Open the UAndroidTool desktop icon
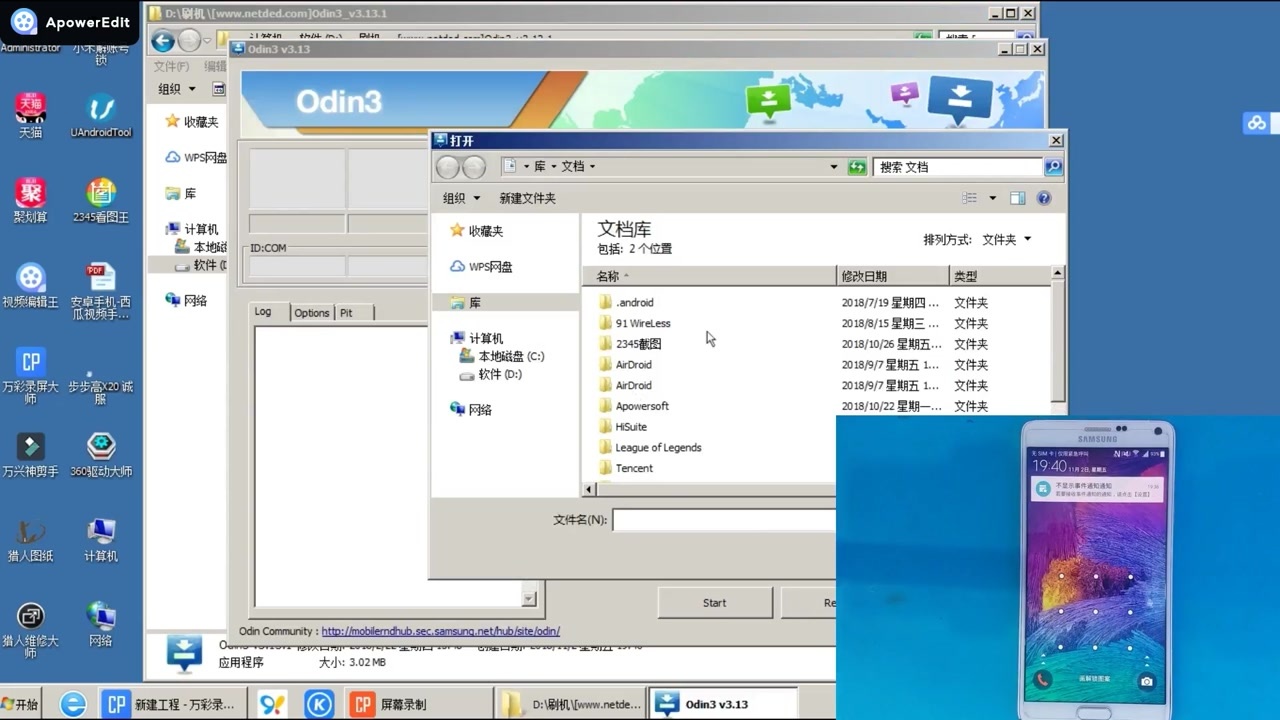 pos(101,115)
